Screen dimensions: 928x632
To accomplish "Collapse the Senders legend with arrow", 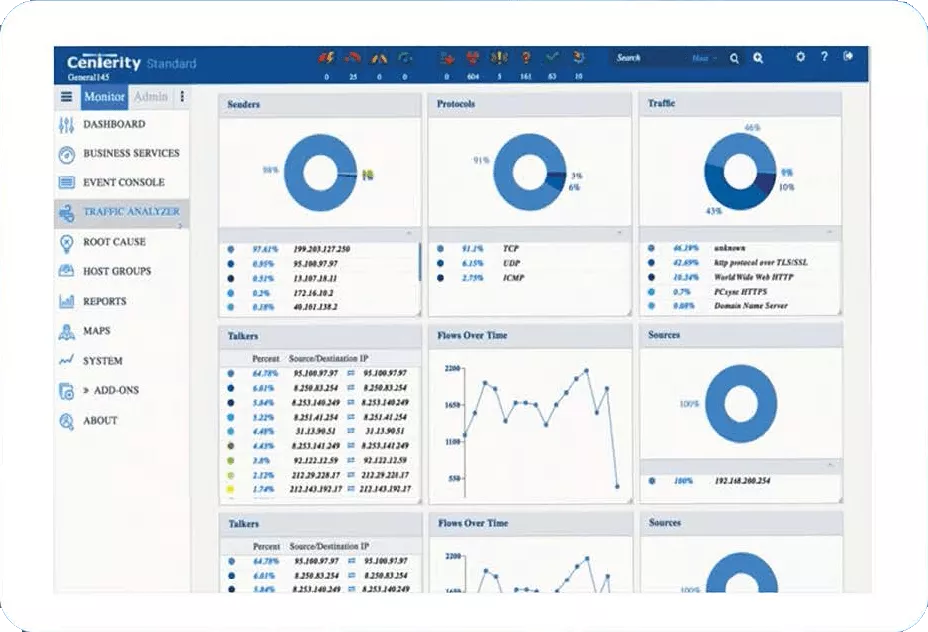I will (x=407, y=233).
